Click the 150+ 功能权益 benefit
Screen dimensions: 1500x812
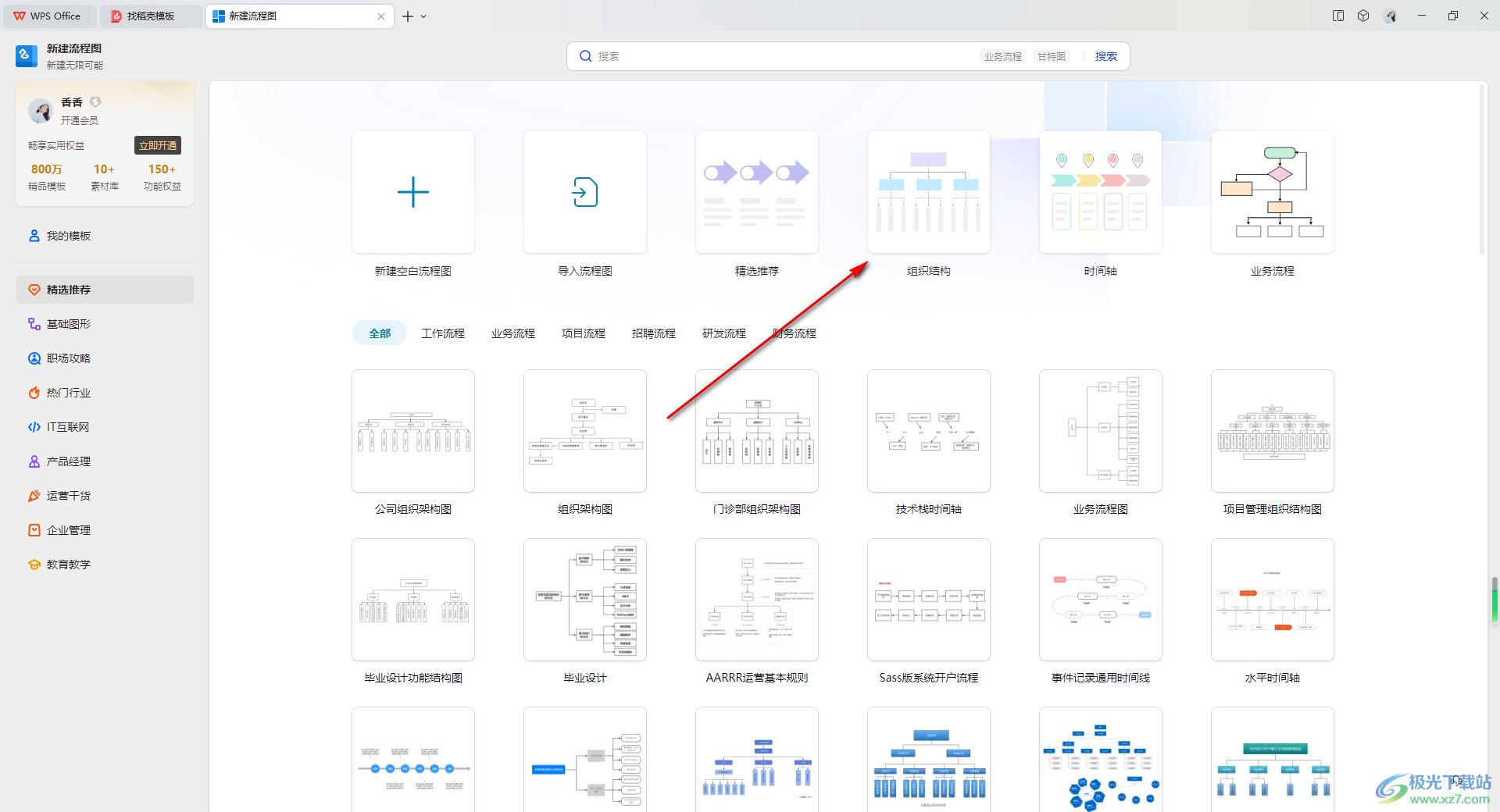click(162, 177)
